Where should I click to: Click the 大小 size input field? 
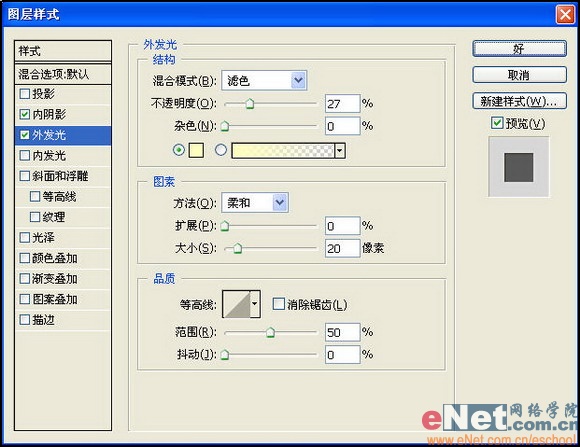[343, 248]
